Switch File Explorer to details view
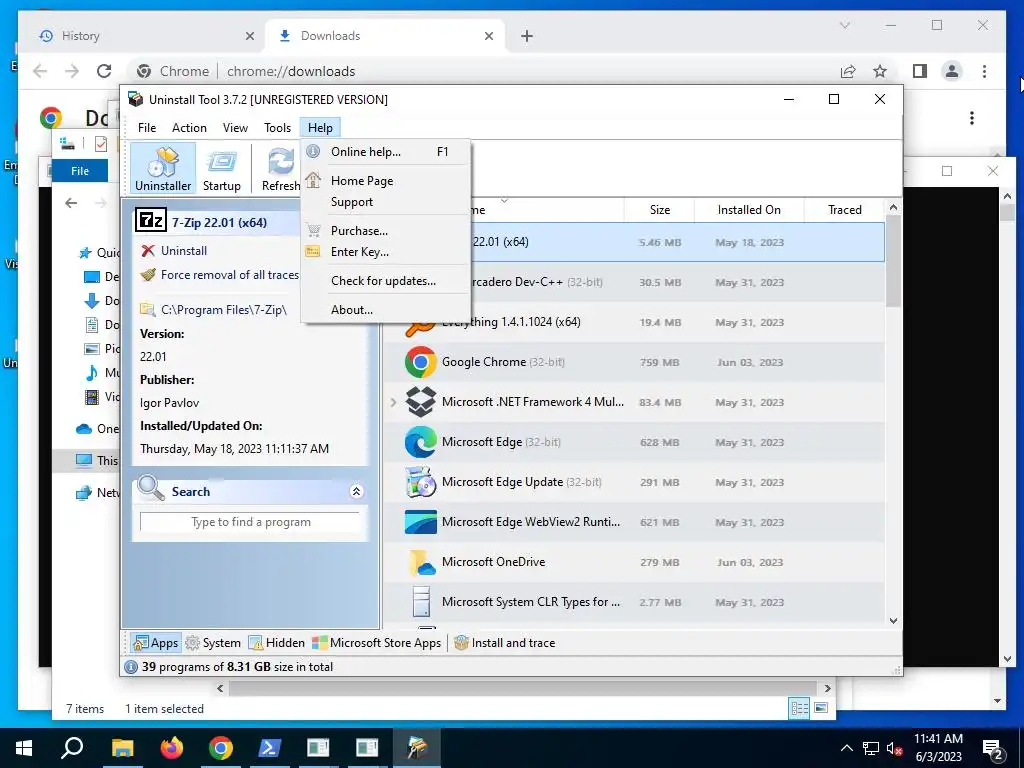This screenshot has height=768, width=1024. pos(799,708)
